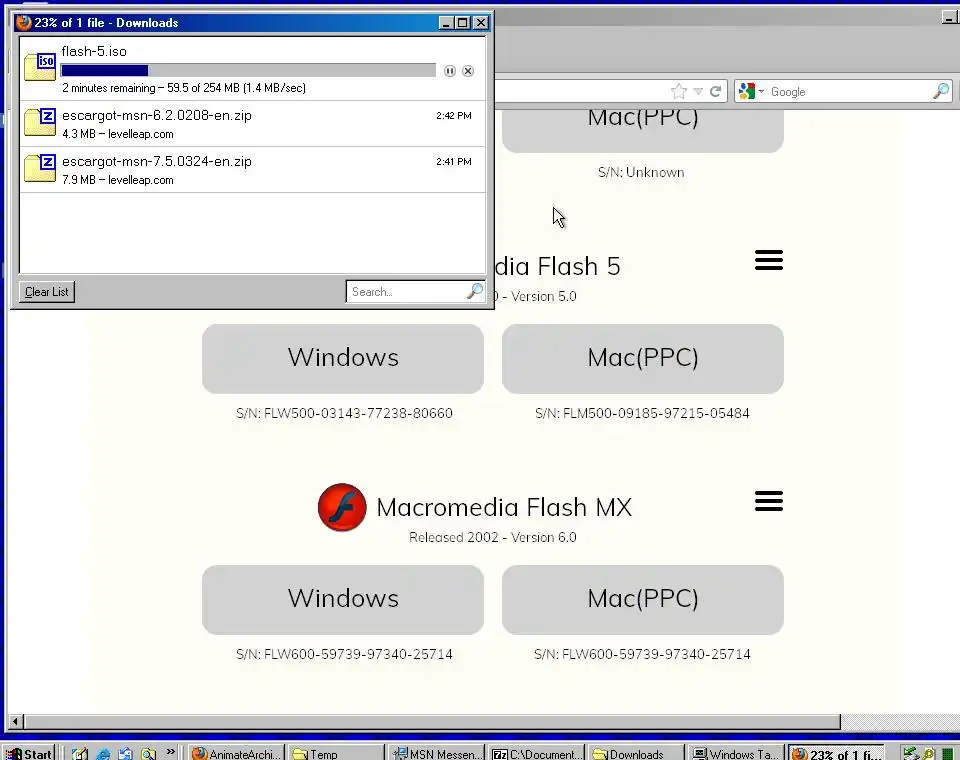Screen dimensions: 960x760
Task: Click the Clear List button
Action: [x=47, y=292]
